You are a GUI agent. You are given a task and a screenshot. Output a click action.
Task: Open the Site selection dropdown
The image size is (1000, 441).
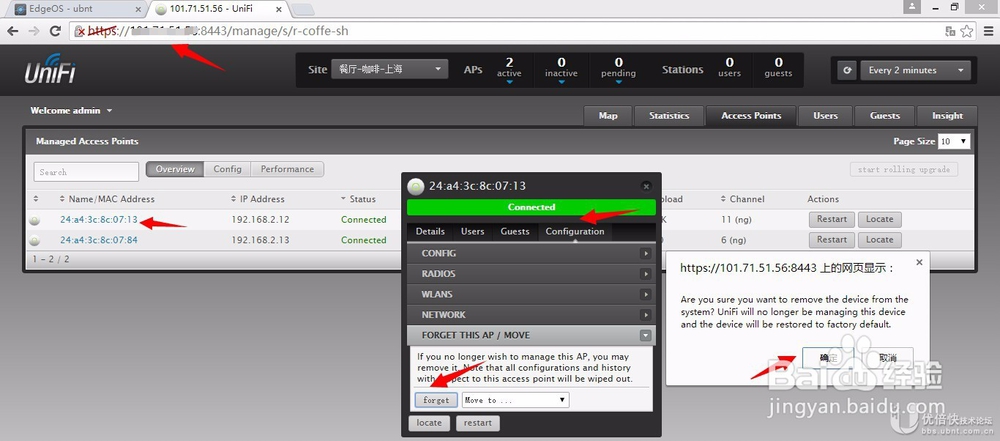(390, 70)
